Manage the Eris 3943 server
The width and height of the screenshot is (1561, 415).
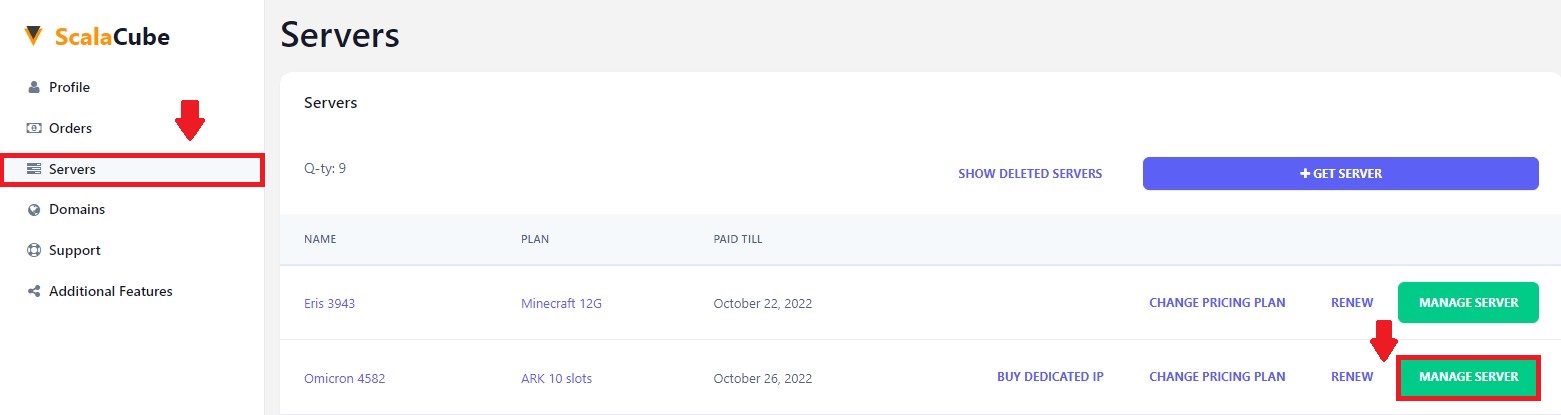point(1467,303)
